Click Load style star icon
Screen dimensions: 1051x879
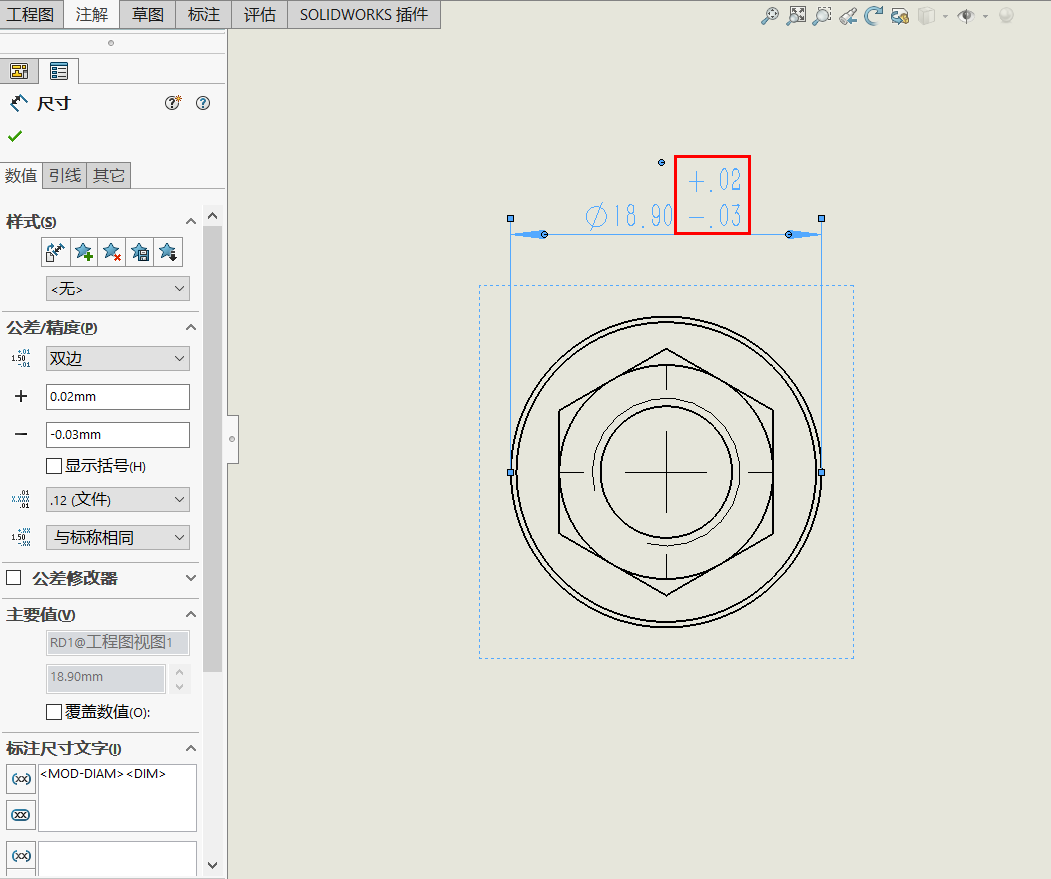click(x=168, y=252)
